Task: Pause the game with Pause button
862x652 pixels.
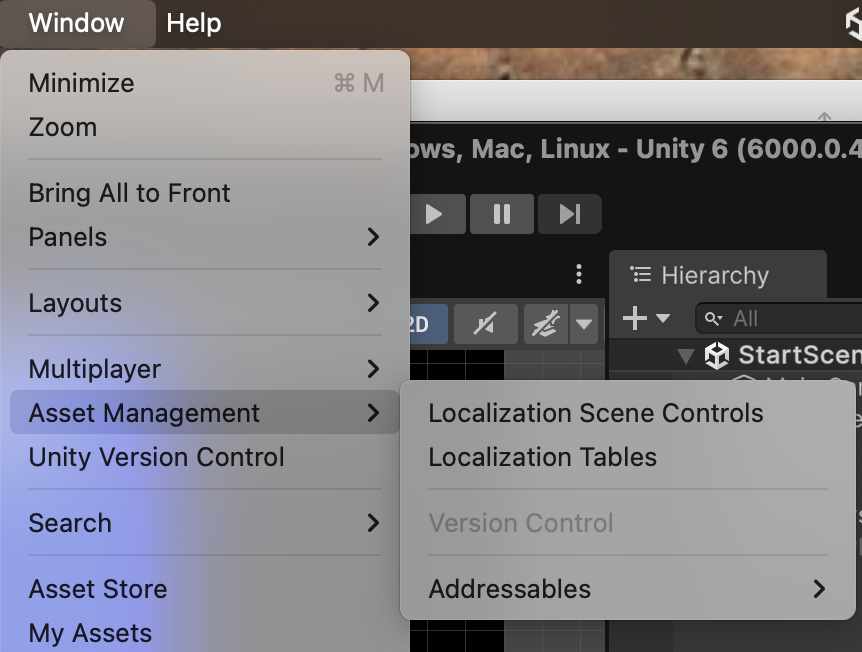Action: (x=502, y=214)
